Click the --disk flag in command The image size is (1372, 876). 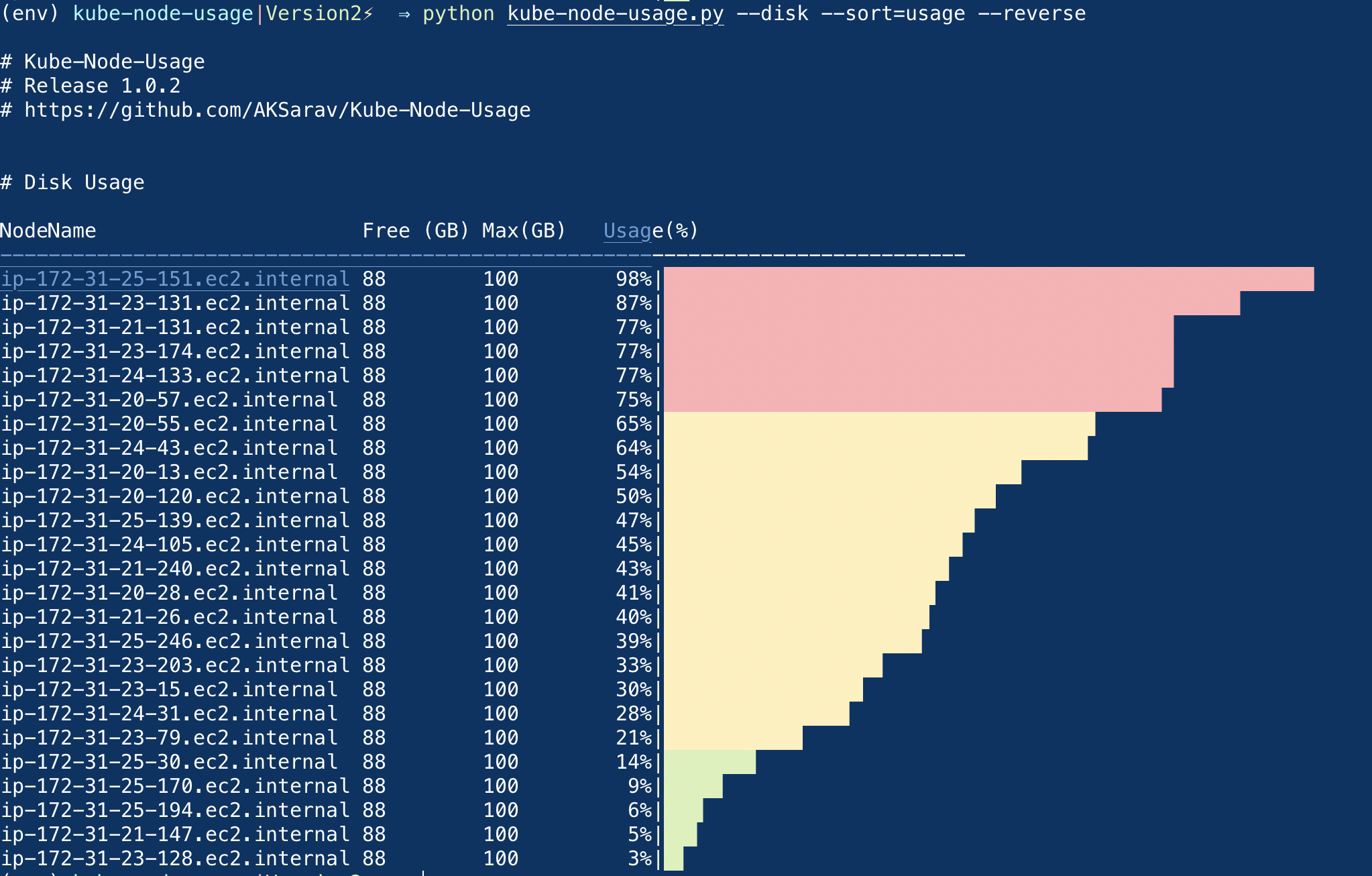coord(773,13)
